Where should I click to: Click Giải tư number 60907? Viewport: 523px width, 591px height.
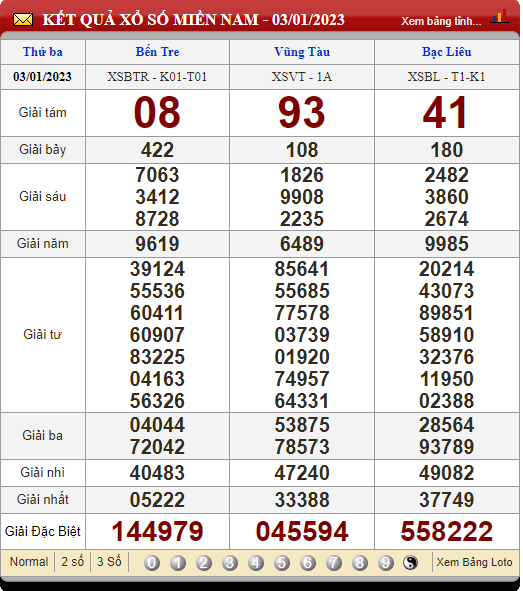157,335
